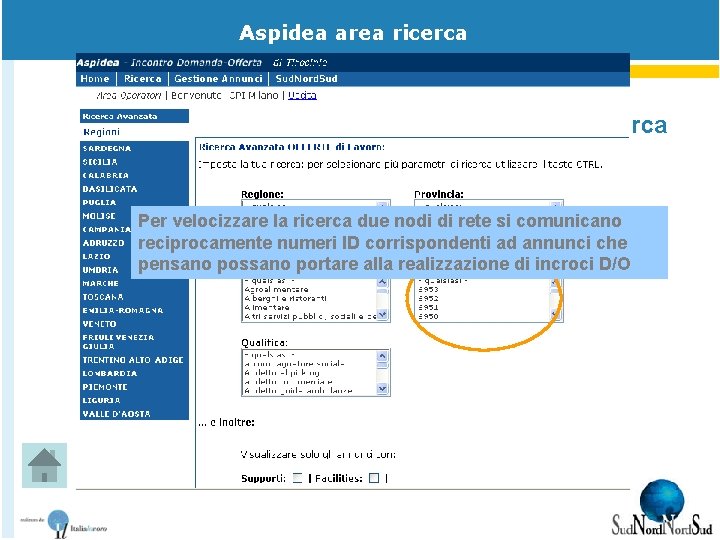This screenshot has height=540, width=720.
Task: Select the LIGURIA region
Action: tap(101, 400)
